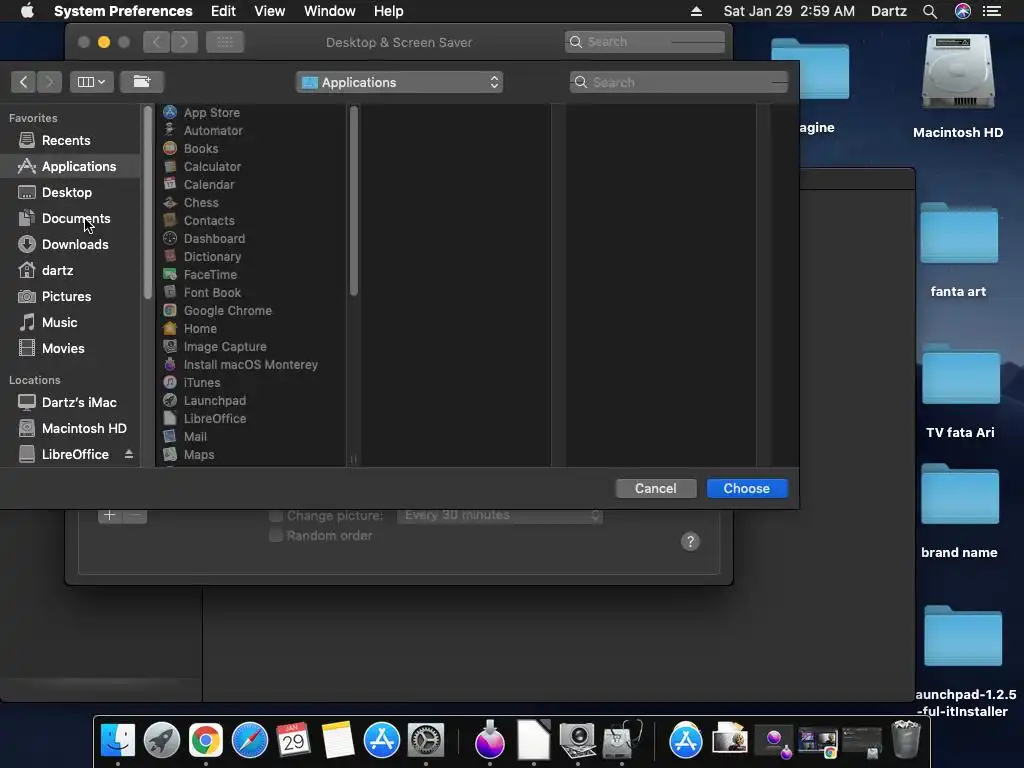This screenshot has width=1024, height=768.
Task: Open Notes in the Dock
Action: pyautogui.click(x=338, y=741)
